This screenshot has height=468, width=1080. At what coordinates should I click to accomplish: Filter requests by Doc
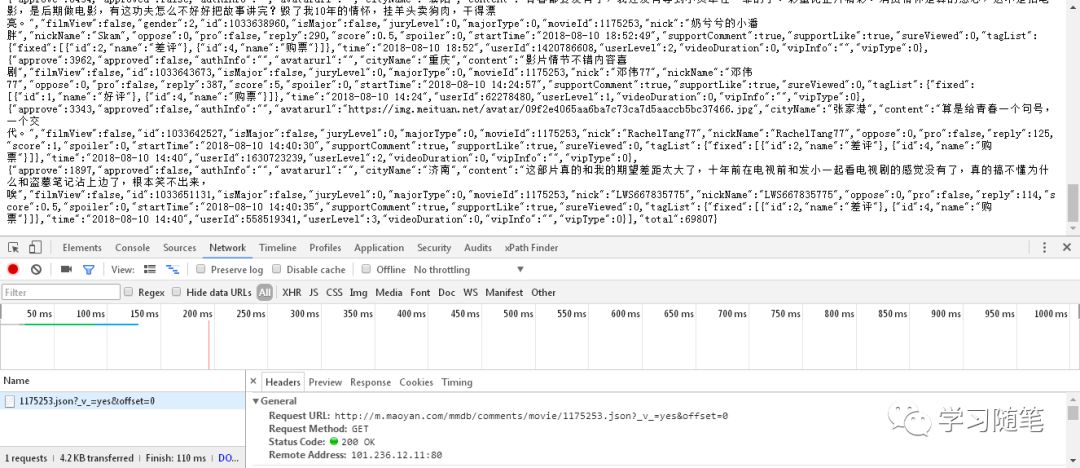[x=446, y=292]
